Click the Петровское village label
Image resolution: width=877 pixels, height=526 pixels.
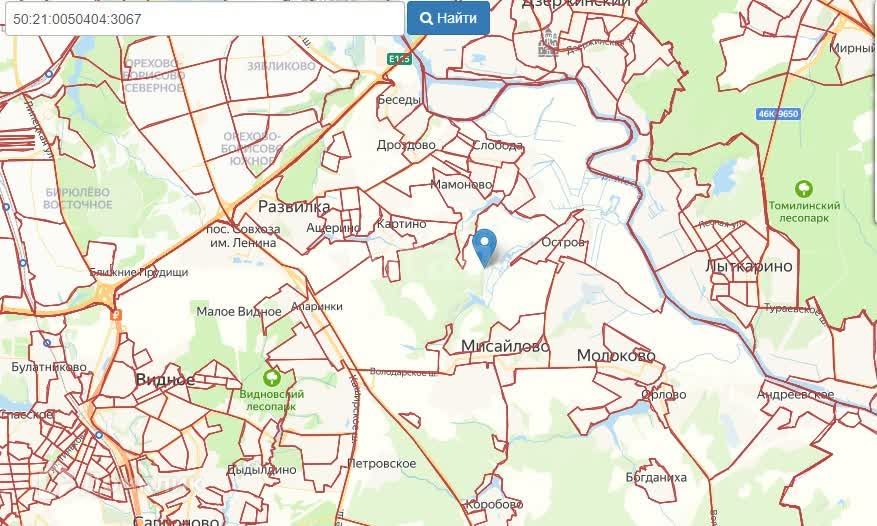tap(382, 463)
